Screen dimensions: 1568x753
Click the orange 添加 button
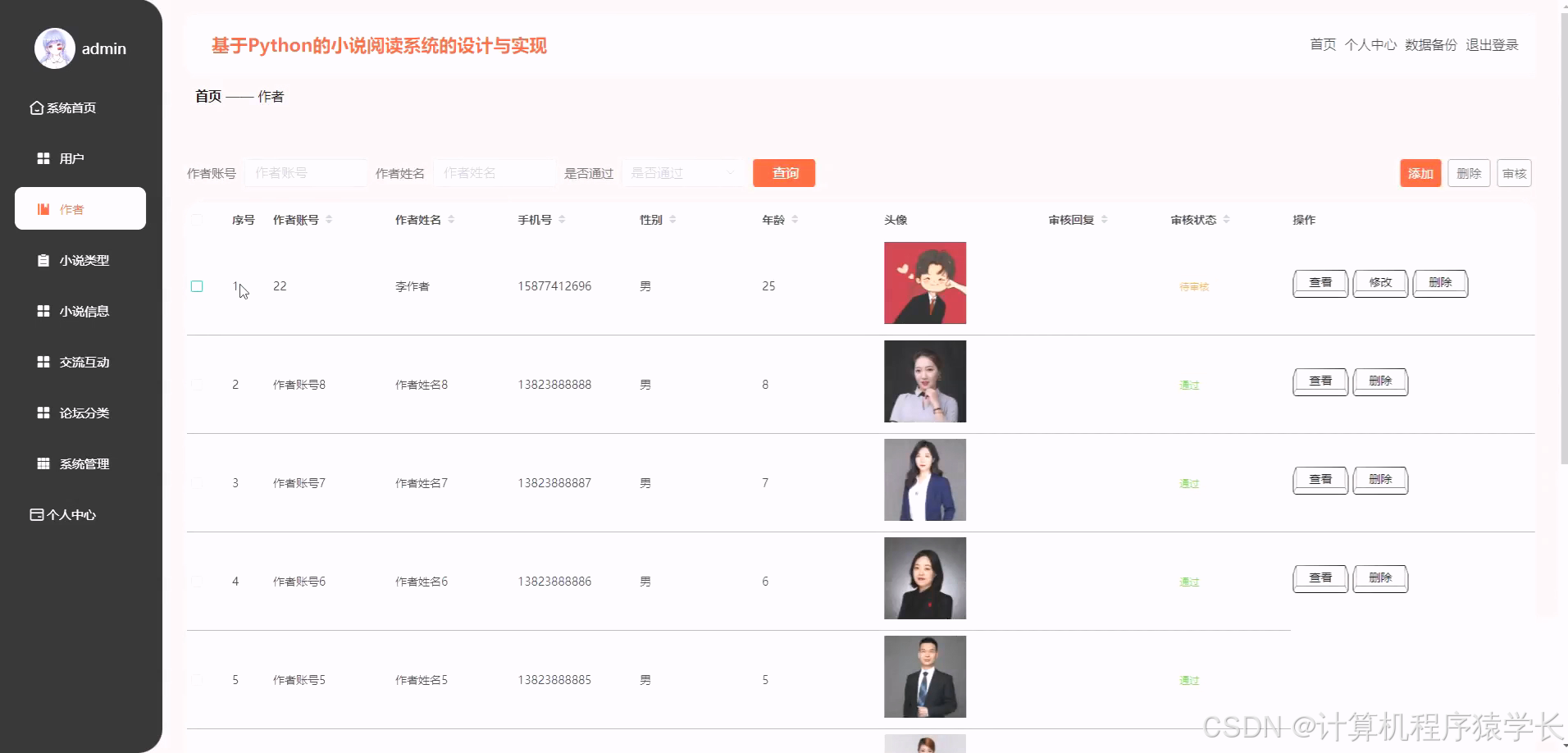pyautogui.click(x=1420, y=173)
